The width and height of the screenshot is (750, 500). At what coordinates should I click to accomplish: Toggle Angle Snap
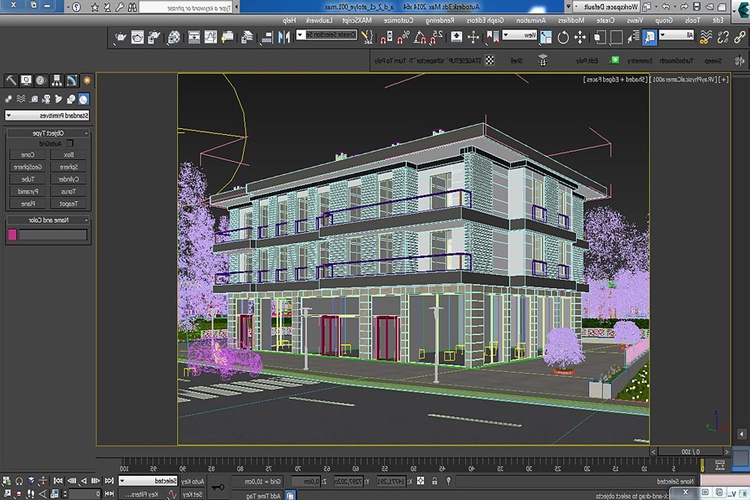point(419,37)
